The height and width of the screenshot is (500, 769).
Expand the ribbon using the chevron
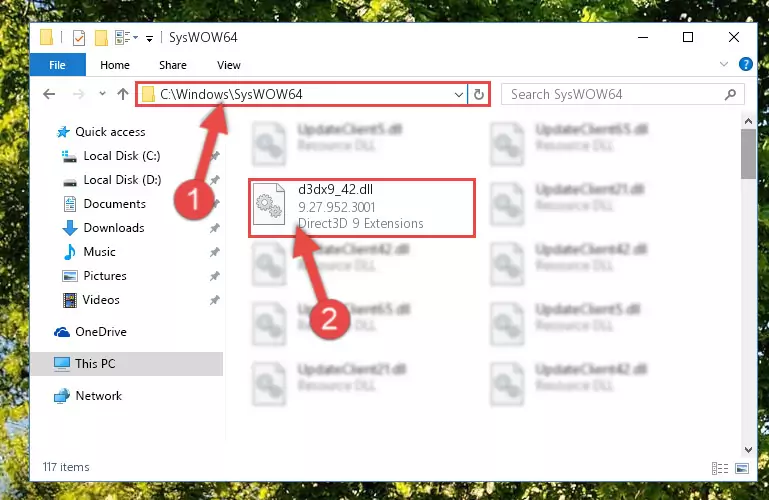click(x=723, y=64)
